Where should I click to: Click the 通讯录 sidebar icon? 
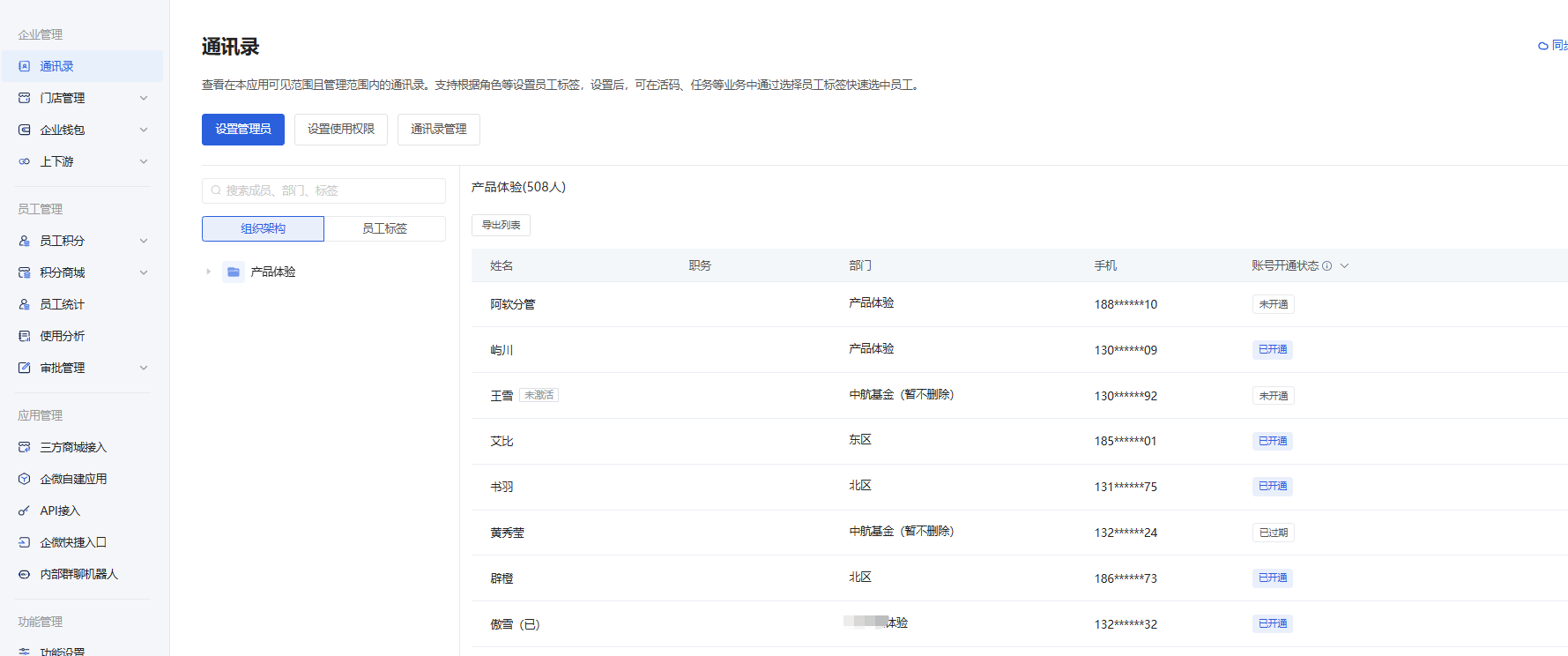tap(25, 66)
